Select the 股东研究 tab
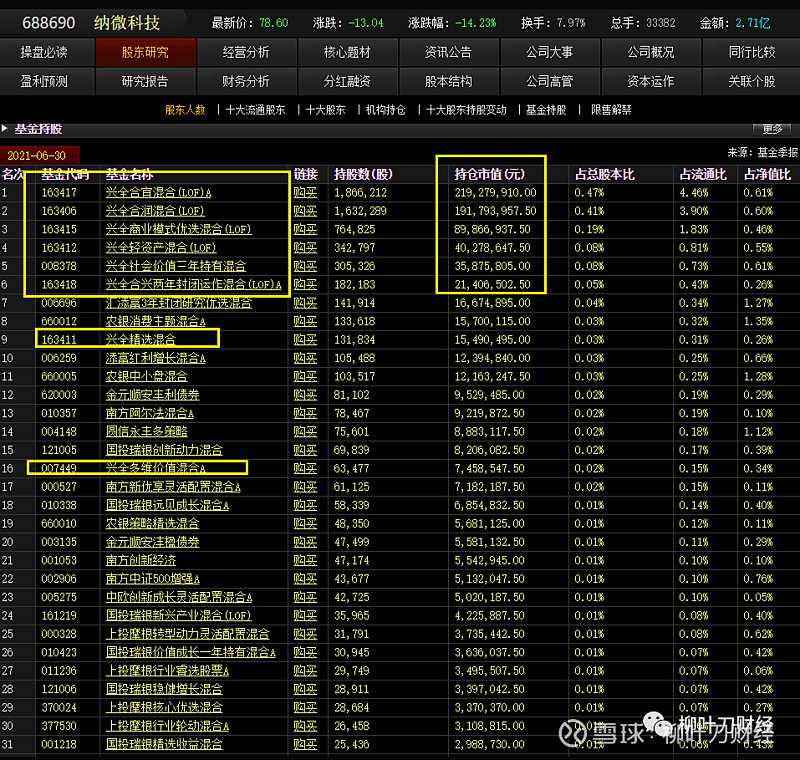The width and height of the screenshot is (800, 760). click(145, 53)
